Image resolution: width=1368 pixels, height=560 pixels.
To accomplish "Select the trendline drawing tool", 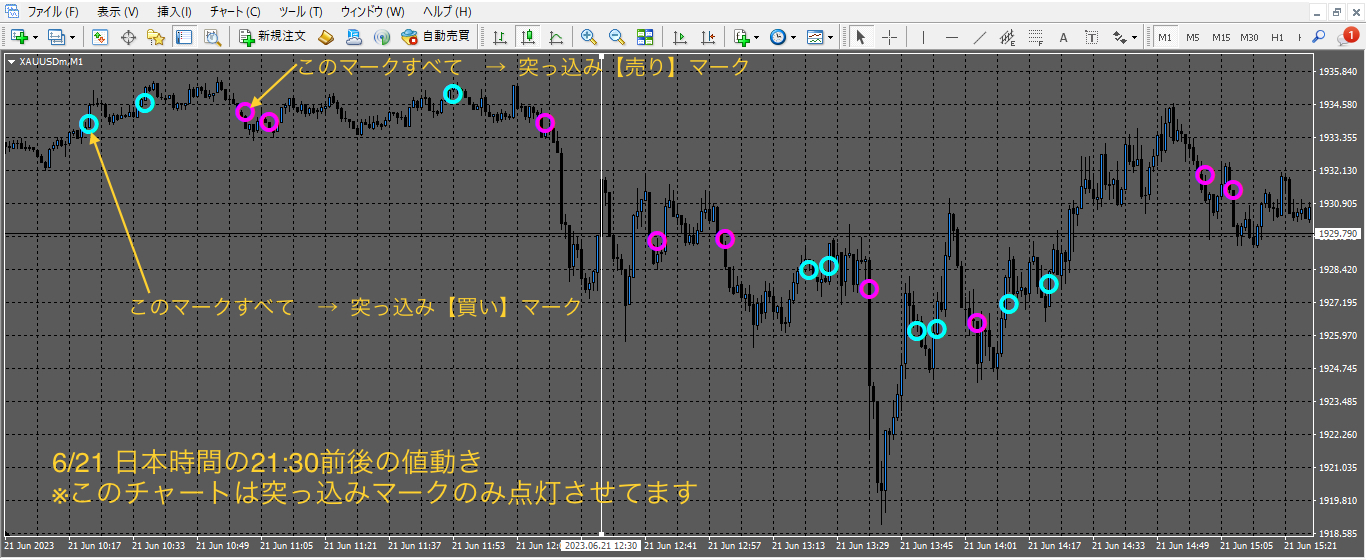I will [980, 37].
